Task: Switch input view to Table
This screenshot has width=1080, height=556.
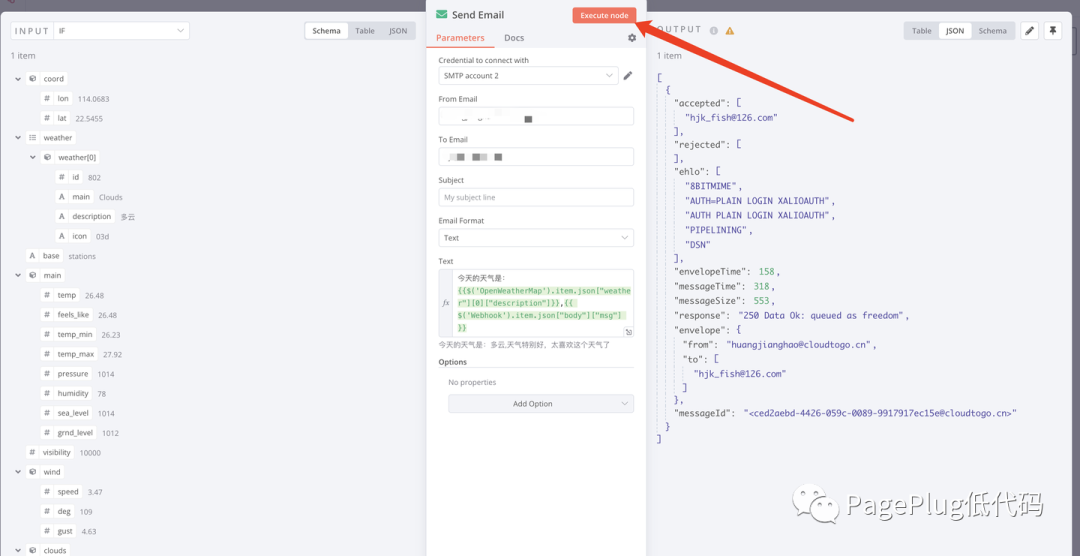Action: click(x=365, y=30)
